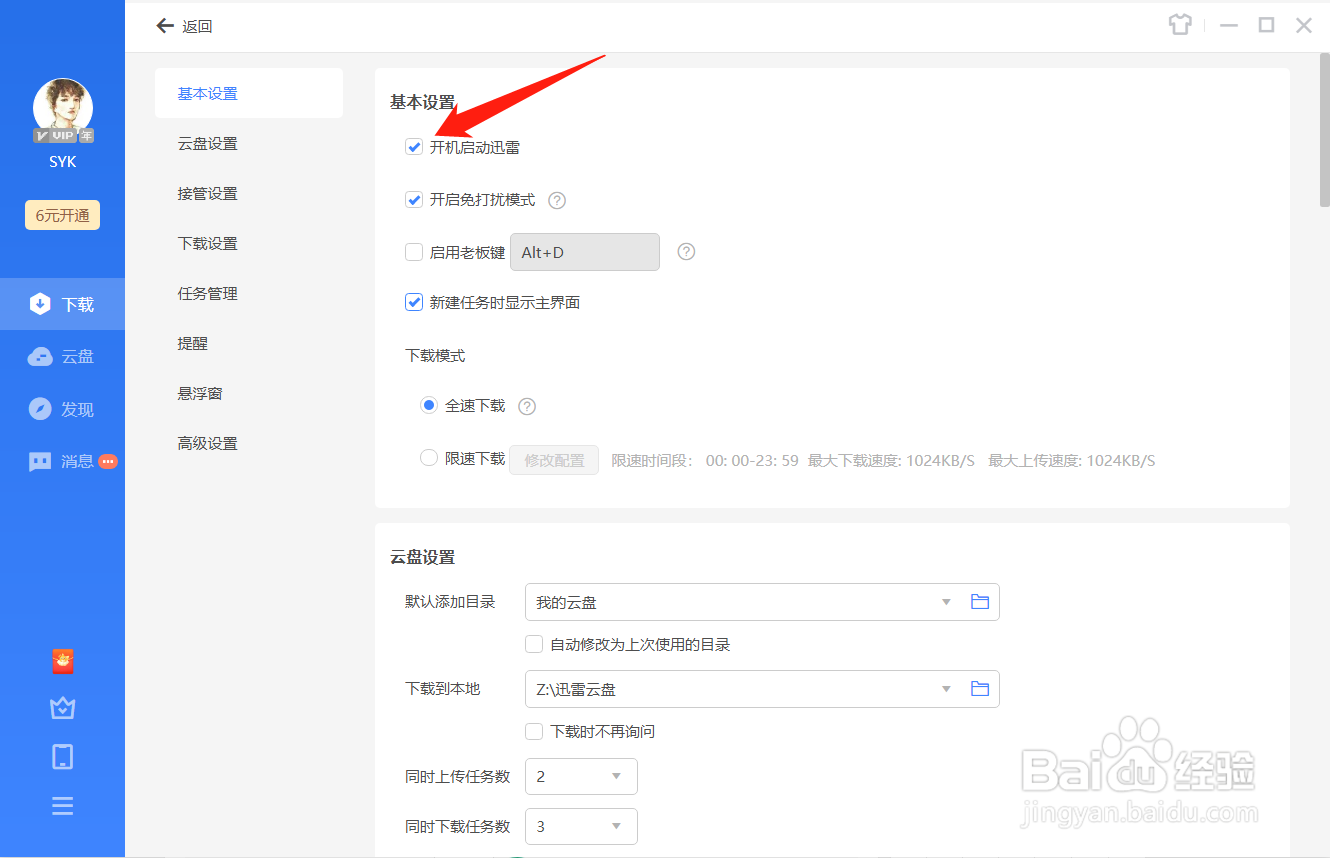Open 同时下载任务数 dropdown
Image resolution: width=1330 pixels, height=858 pixels.
pyautogui.click(x=581, y=826)
